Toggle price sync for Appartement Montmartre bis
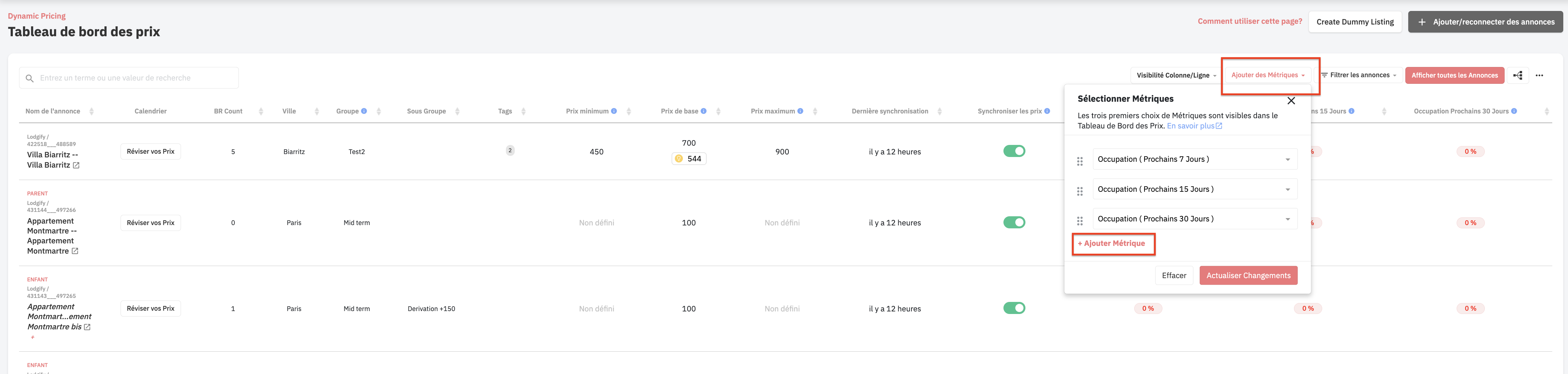1568x374 pixels. point(1014,308)
